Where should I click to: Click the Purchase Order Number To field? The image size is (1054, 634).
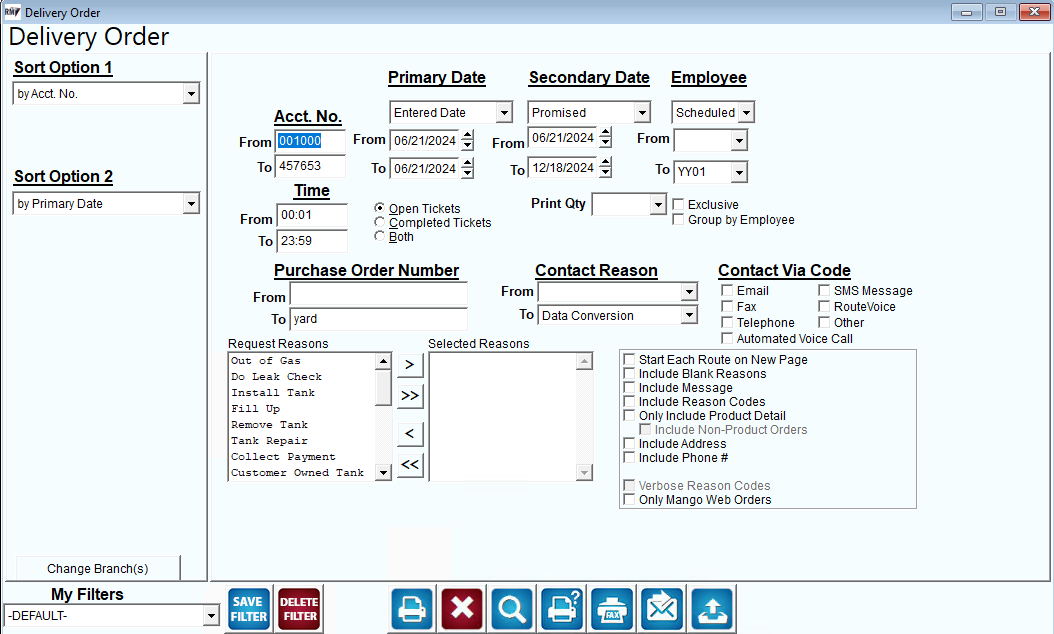pyautogui.click(x=378, y=319)
